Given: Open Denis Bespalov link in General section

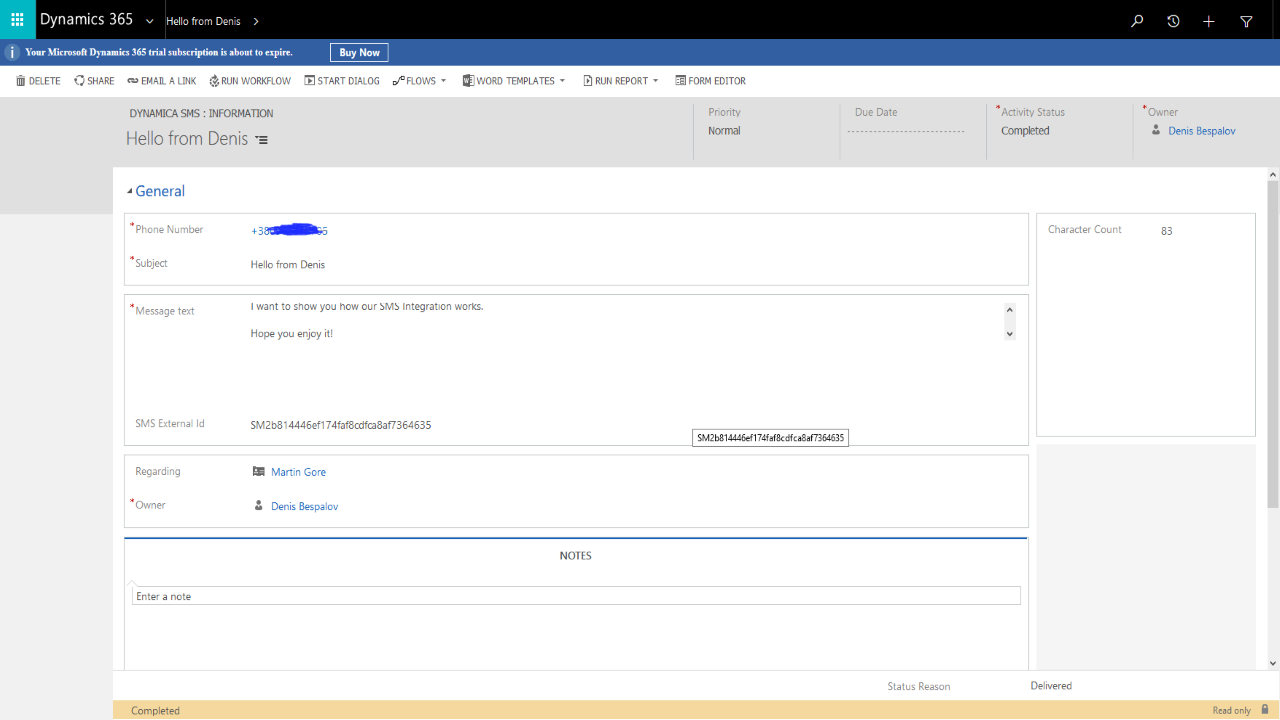Looking at the screenshot, I should 304,506.
